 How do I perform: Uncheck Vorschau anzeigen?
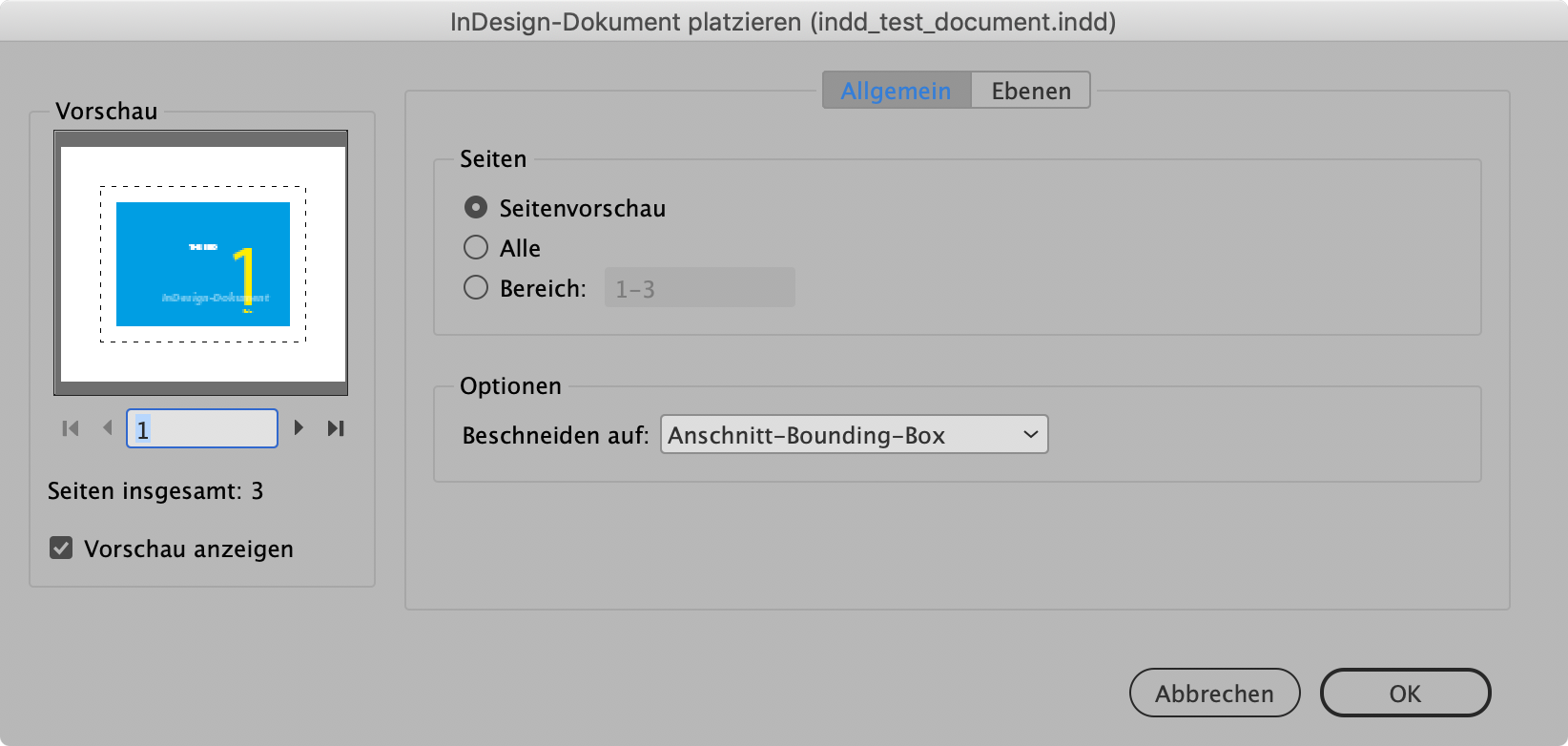59,549
